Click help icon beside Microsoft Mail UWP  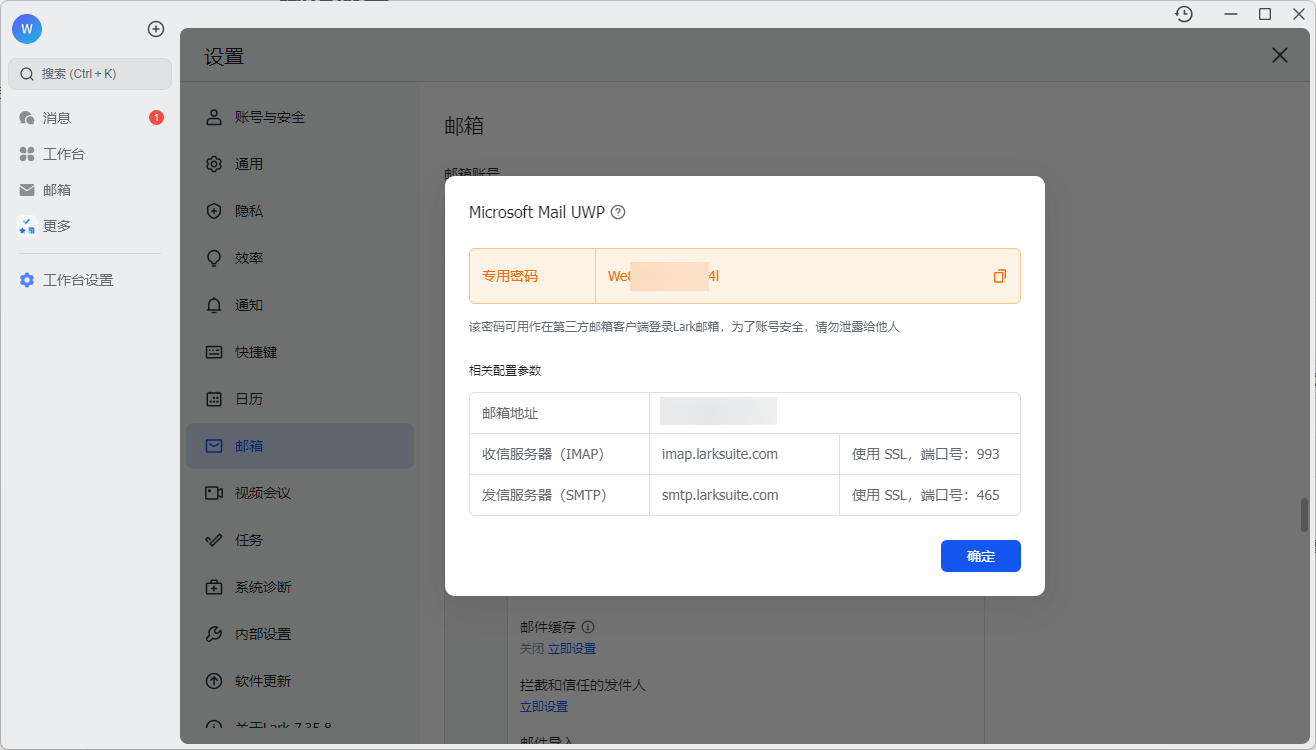(x=618, y=212)
